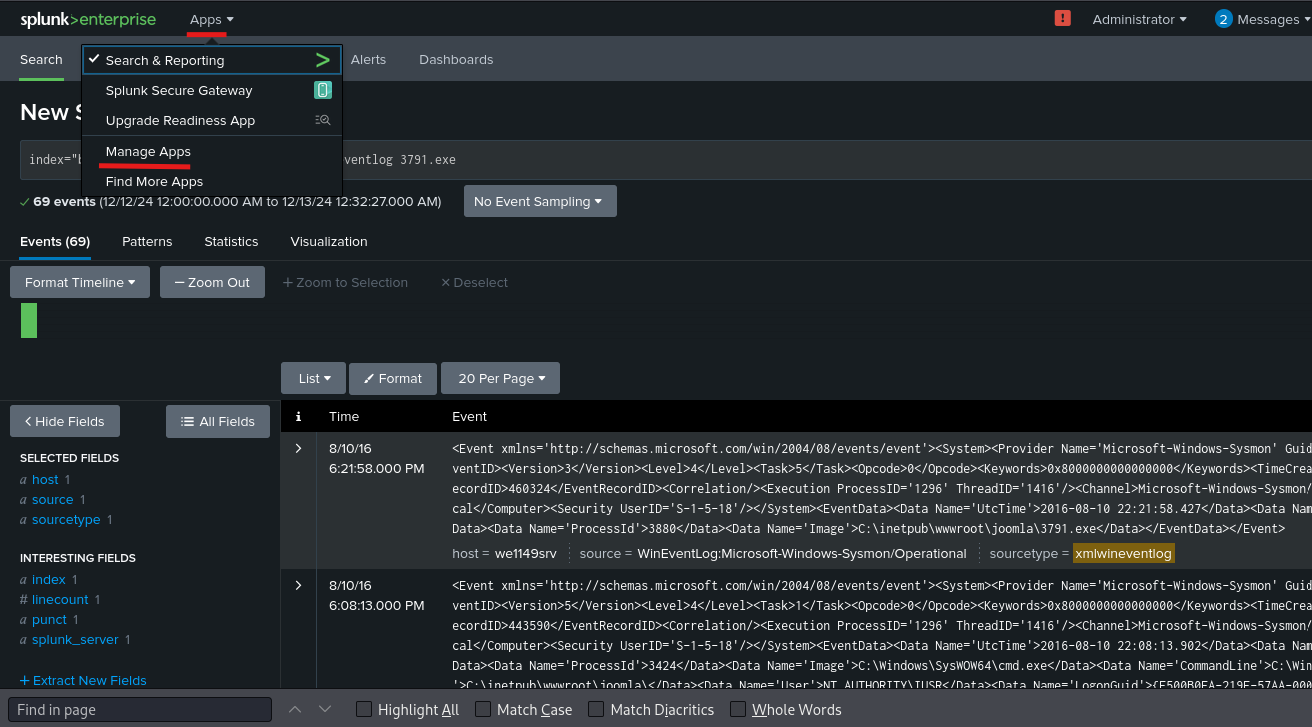1312x727 pixels.
Task: Open the No Event Sampling dropdown
Action: coord(540,201)
